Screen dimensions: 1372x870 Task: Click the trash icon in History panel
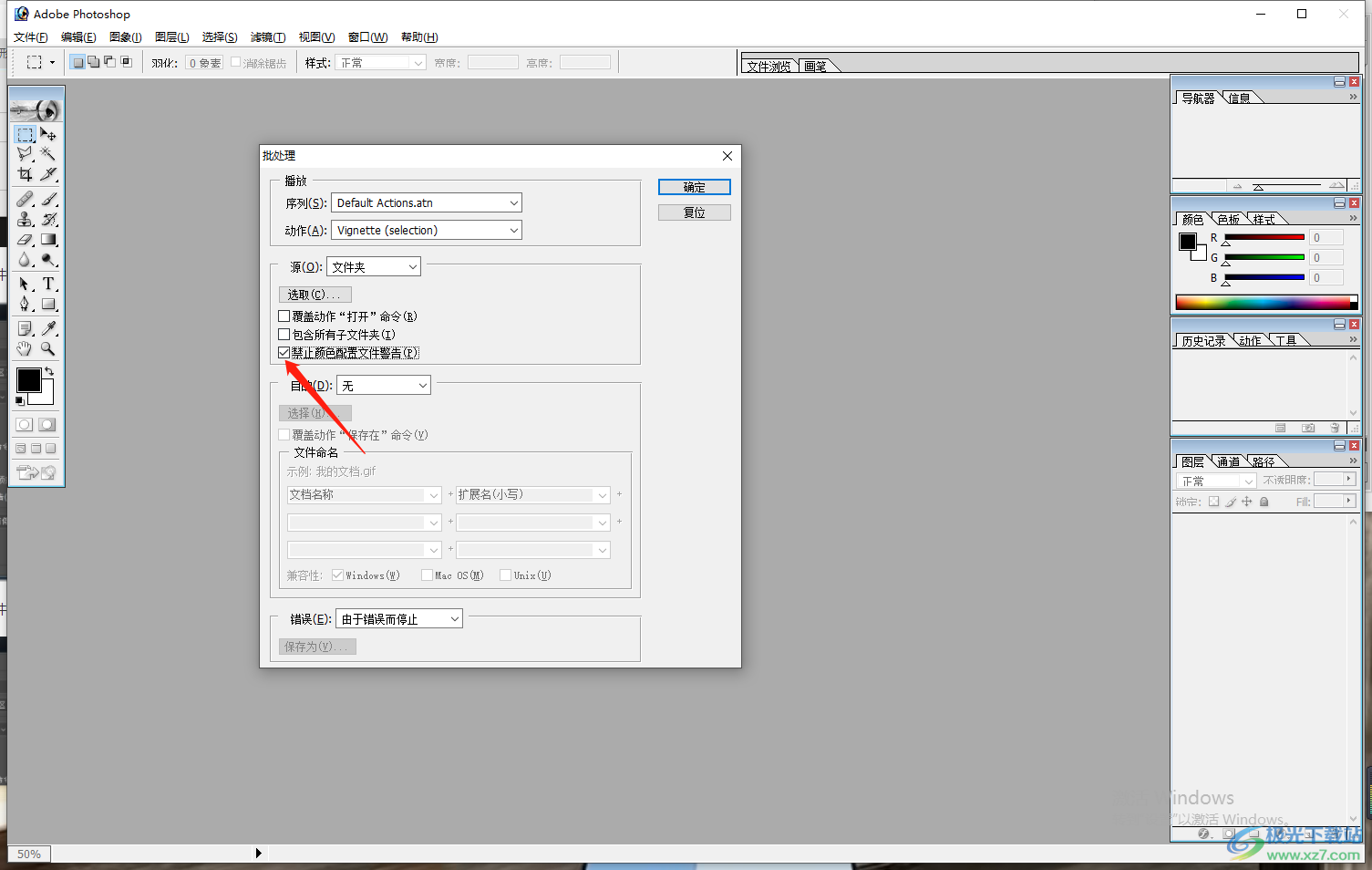pos(1335,428)
